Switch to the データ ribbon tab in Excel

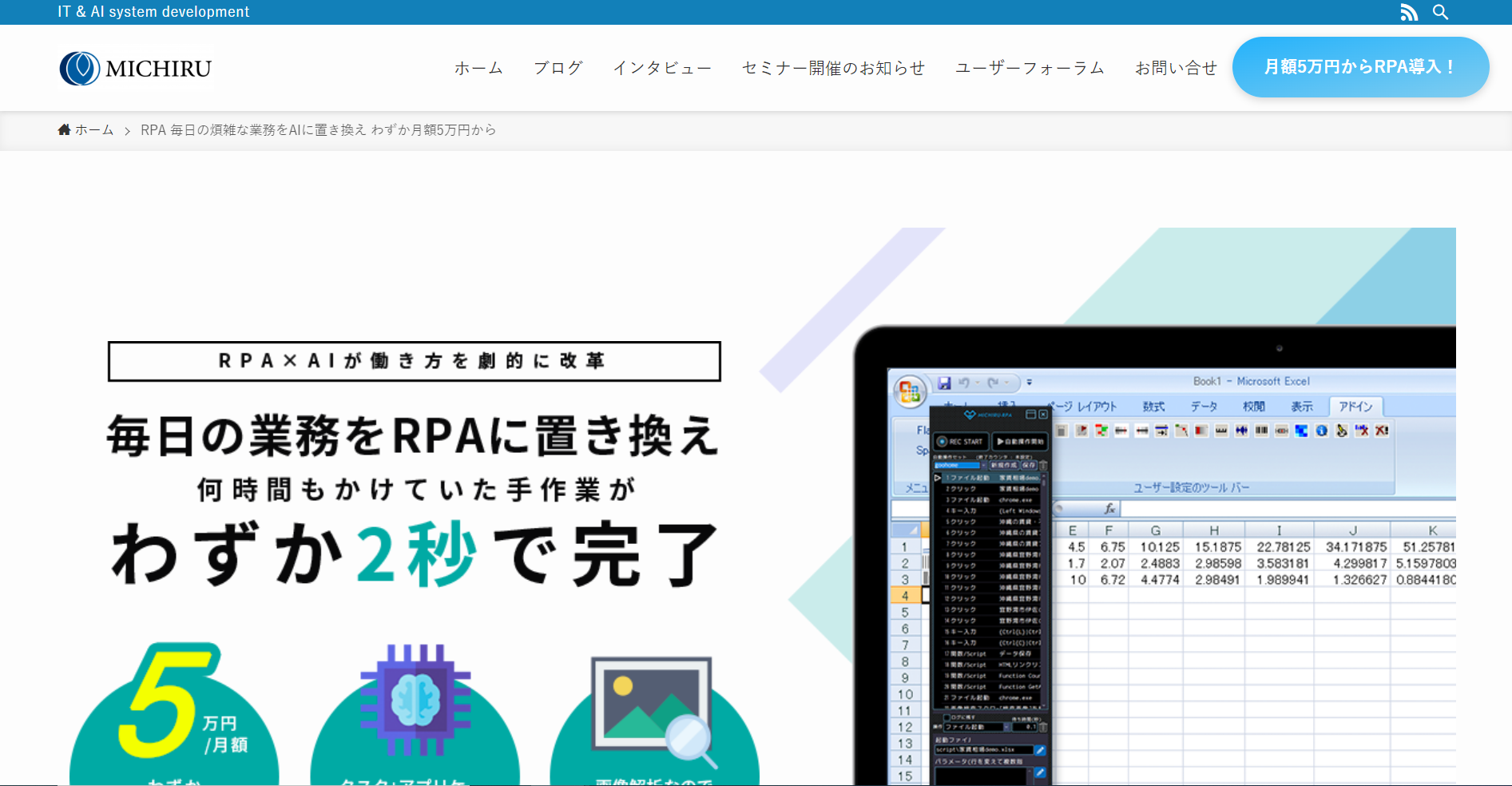[1204, 407]
